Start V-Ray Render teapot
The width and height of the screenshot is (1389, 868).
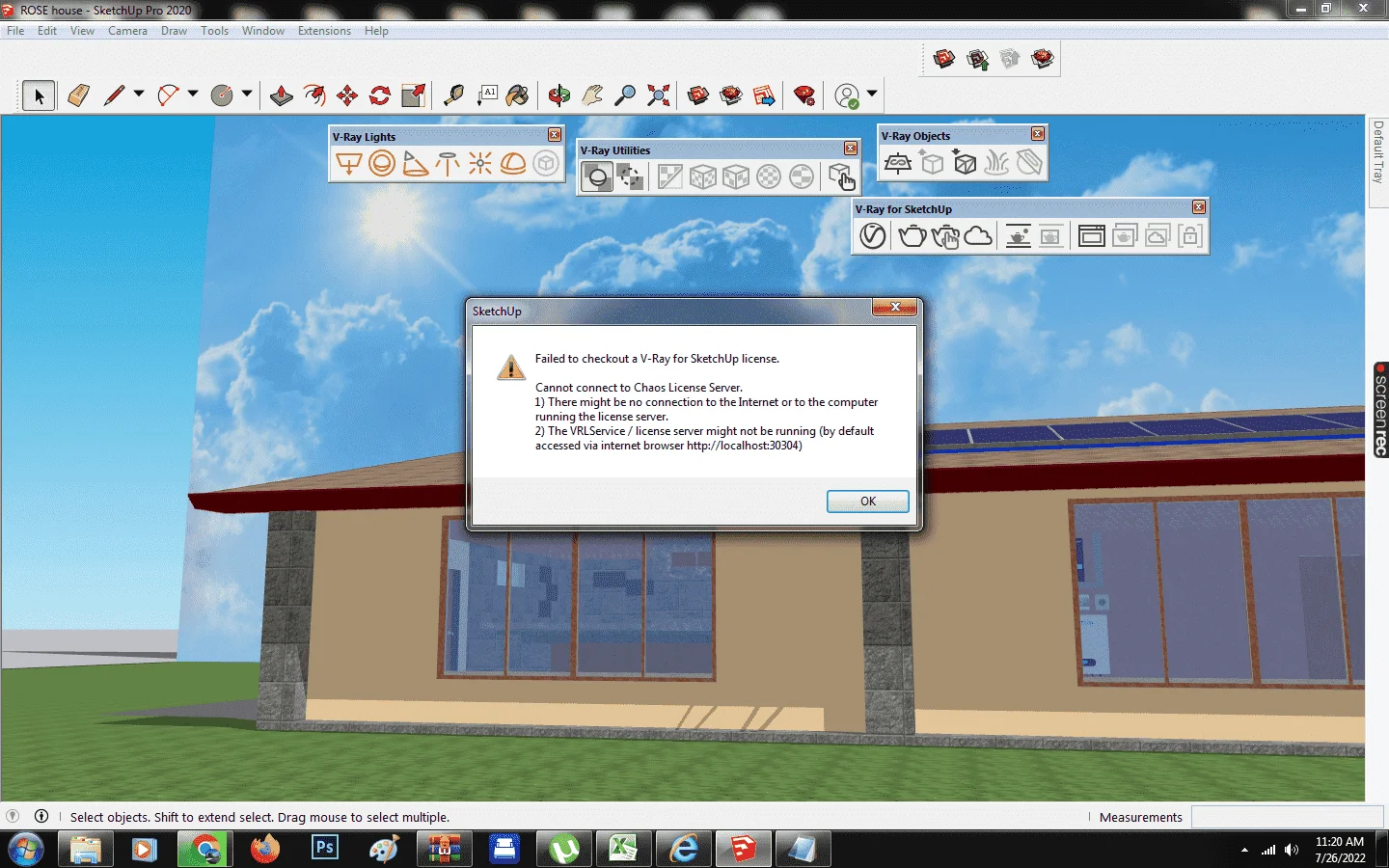(x=912, y=235)
